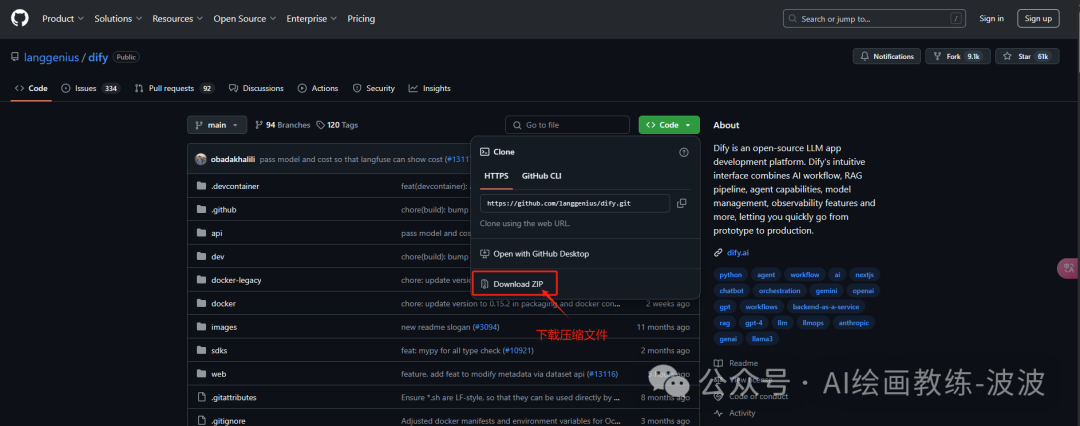Go to the GitHub homepage logo

20,19
